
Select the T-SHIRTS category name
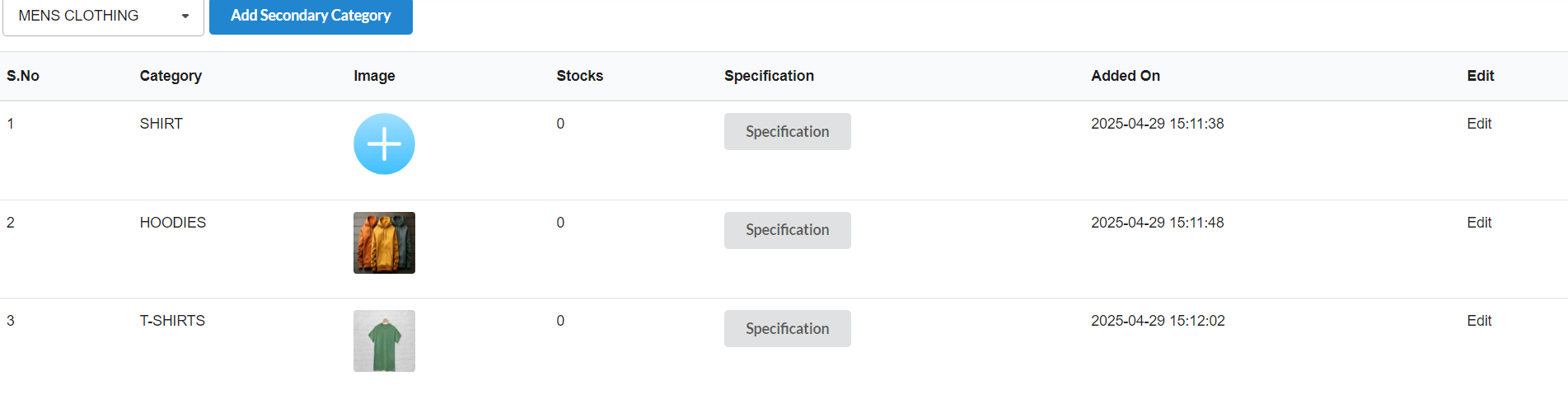[172, 321]
